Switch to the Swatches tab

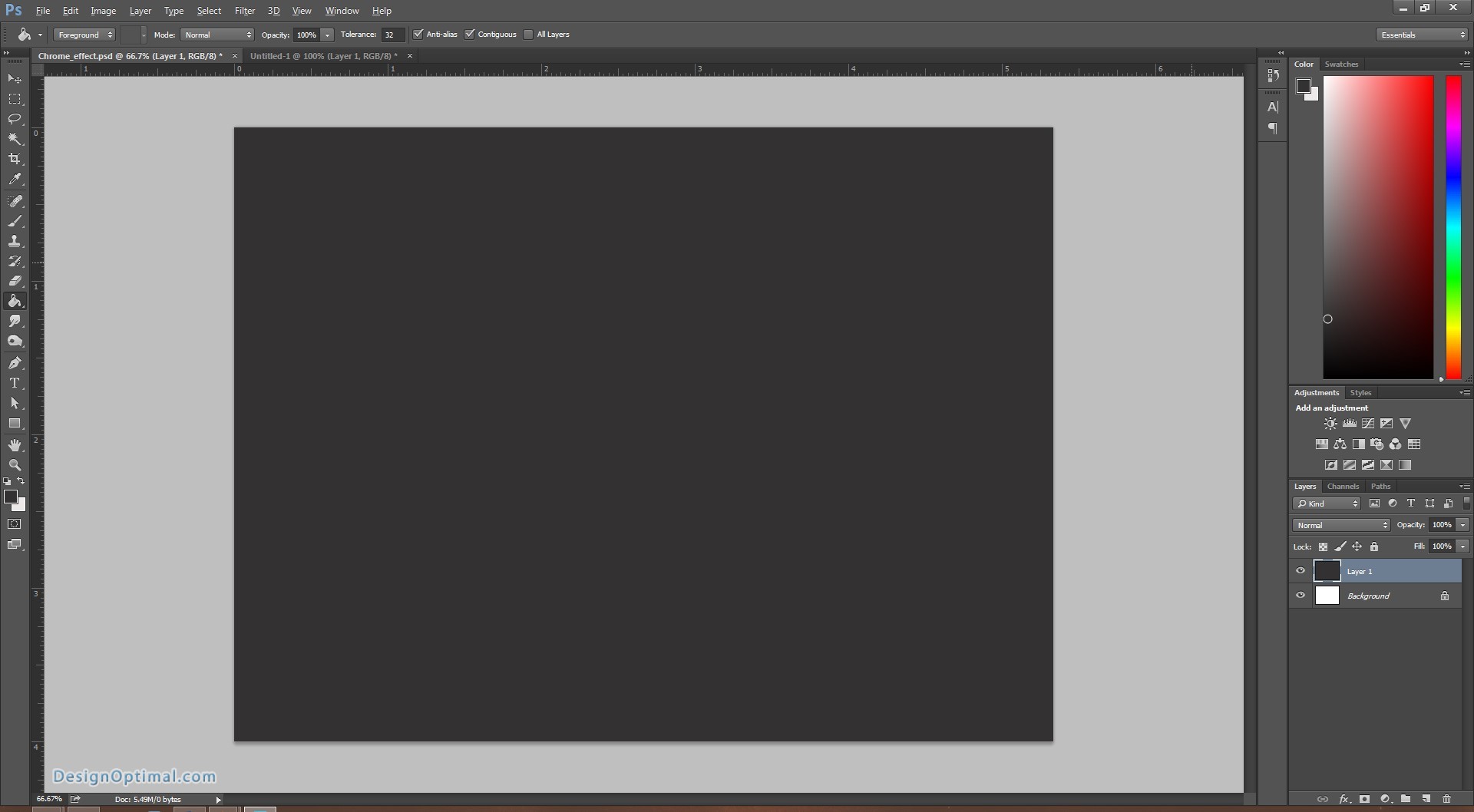pos(1341,64)
